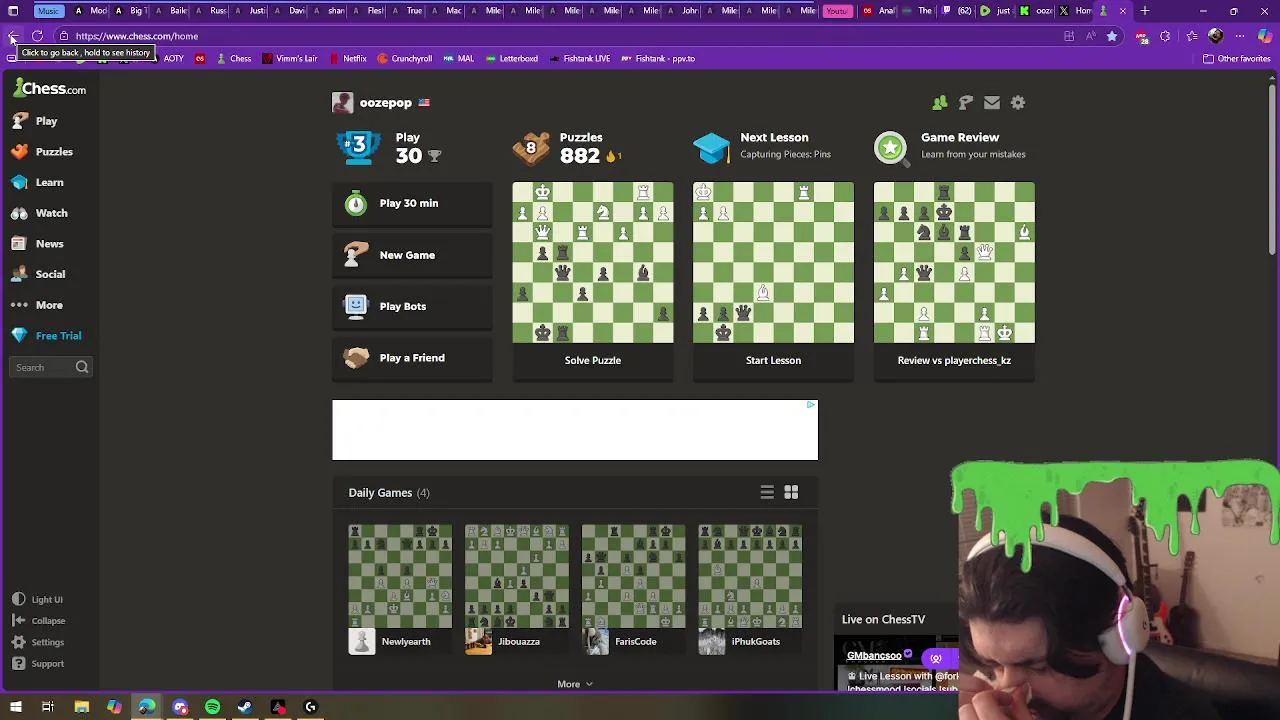The image size is (1280, 720).
Task: Click the search magnifier icon
Action: (x=82, y=367)
